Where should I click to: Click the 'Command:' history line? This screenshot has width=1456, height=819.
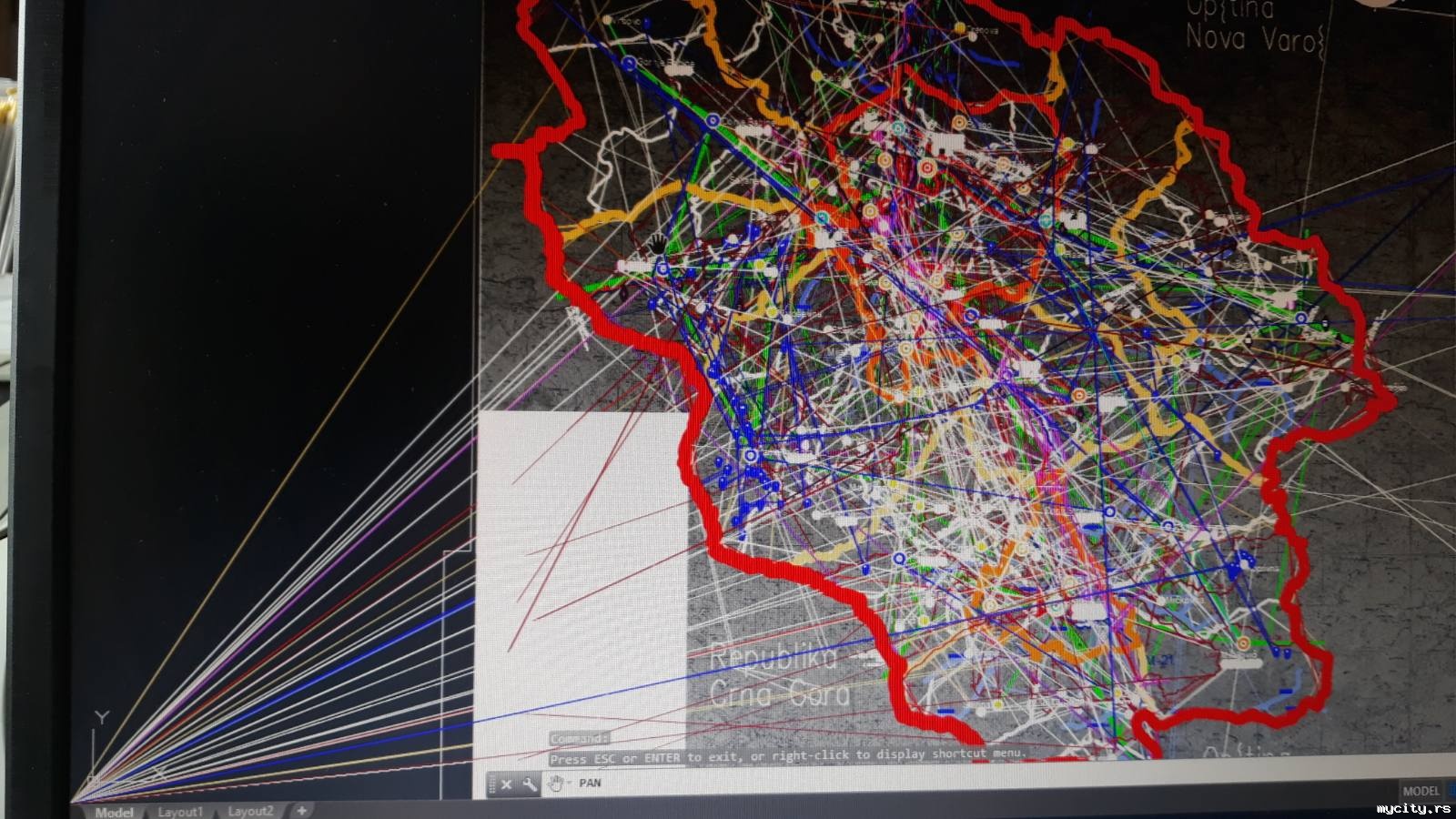579,738
